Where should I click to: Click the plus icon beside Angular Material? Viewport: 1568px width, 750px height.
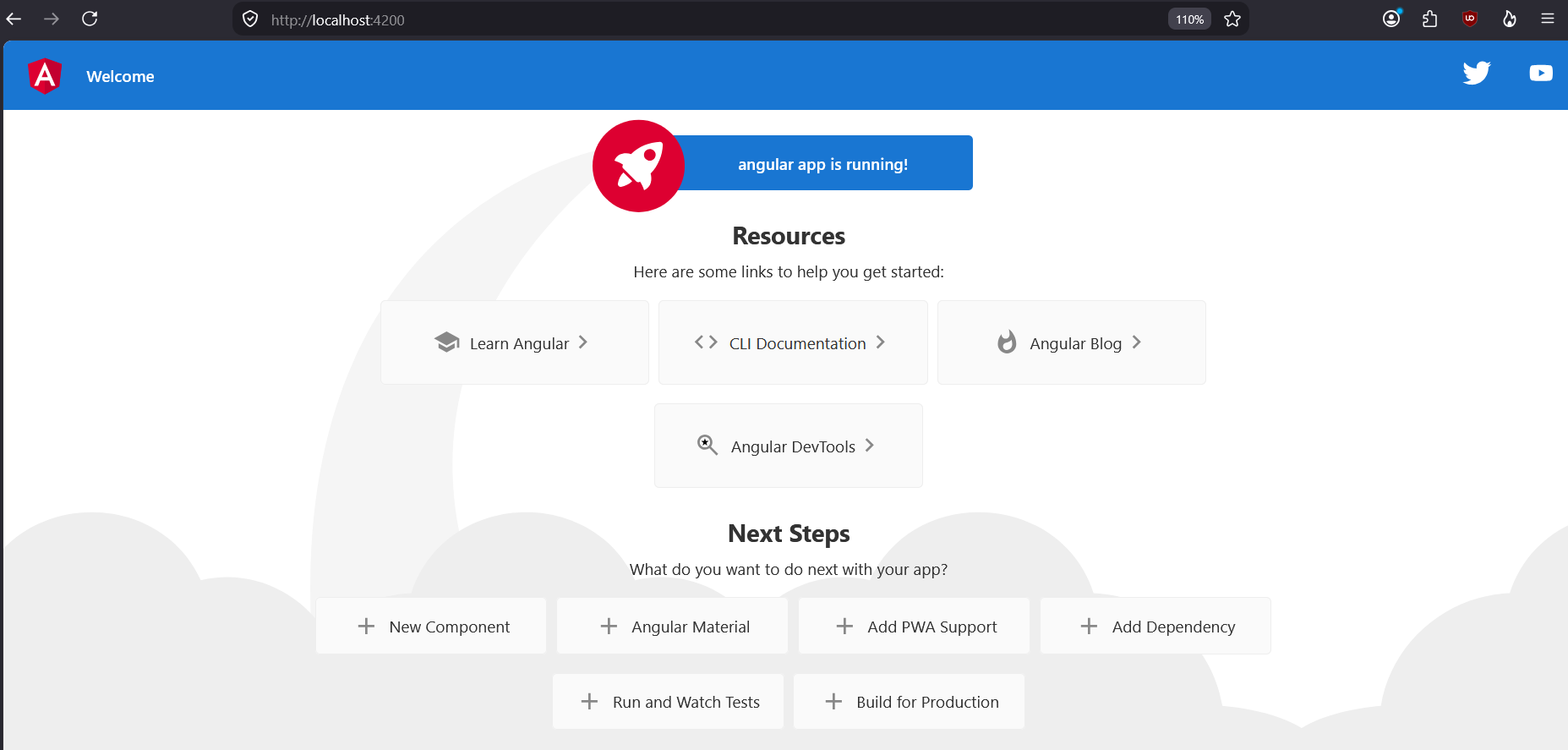tap(609, 626)
